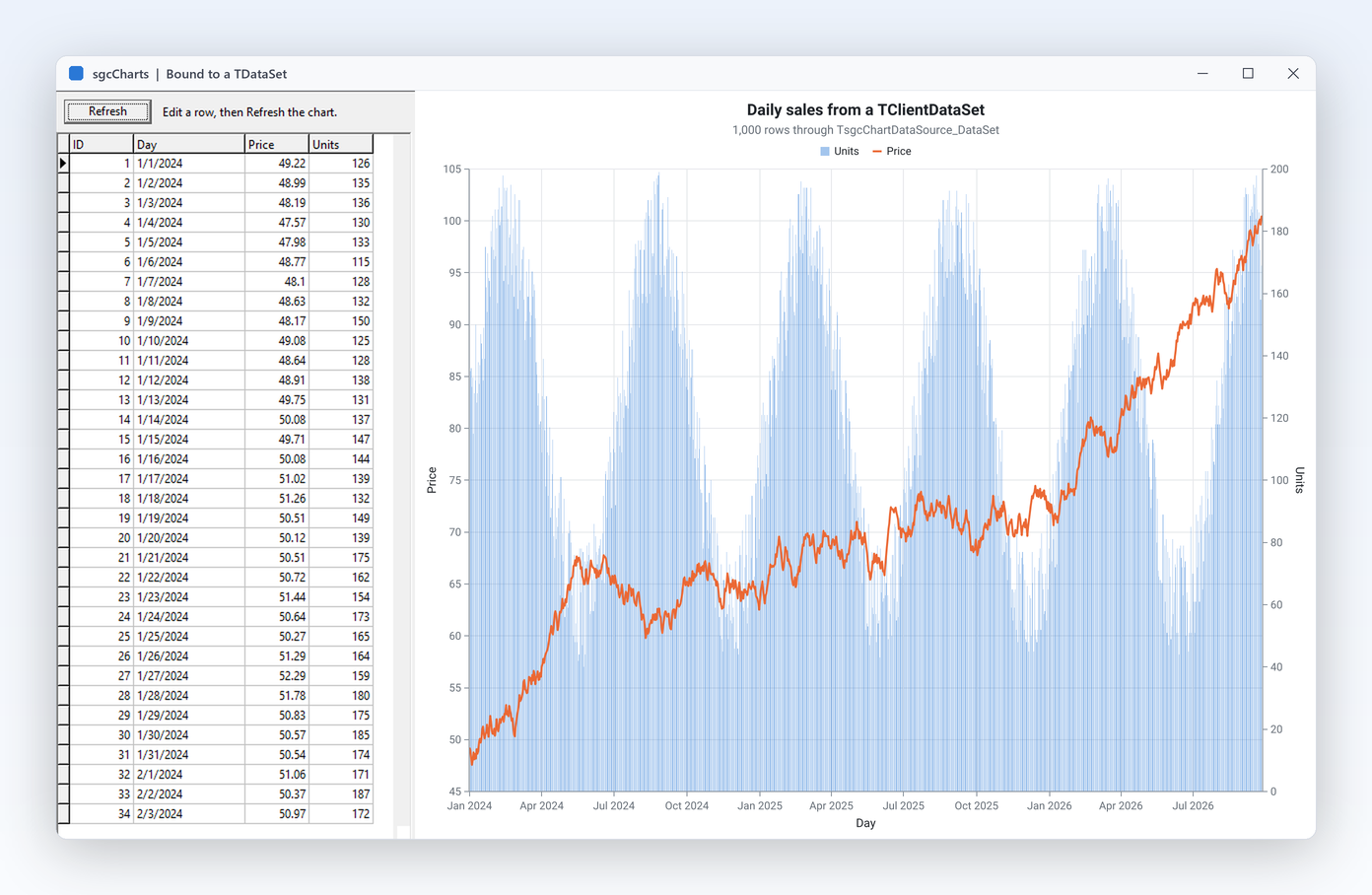
Task: Toggle the Price legend swatch
Action: coord(877,152)
